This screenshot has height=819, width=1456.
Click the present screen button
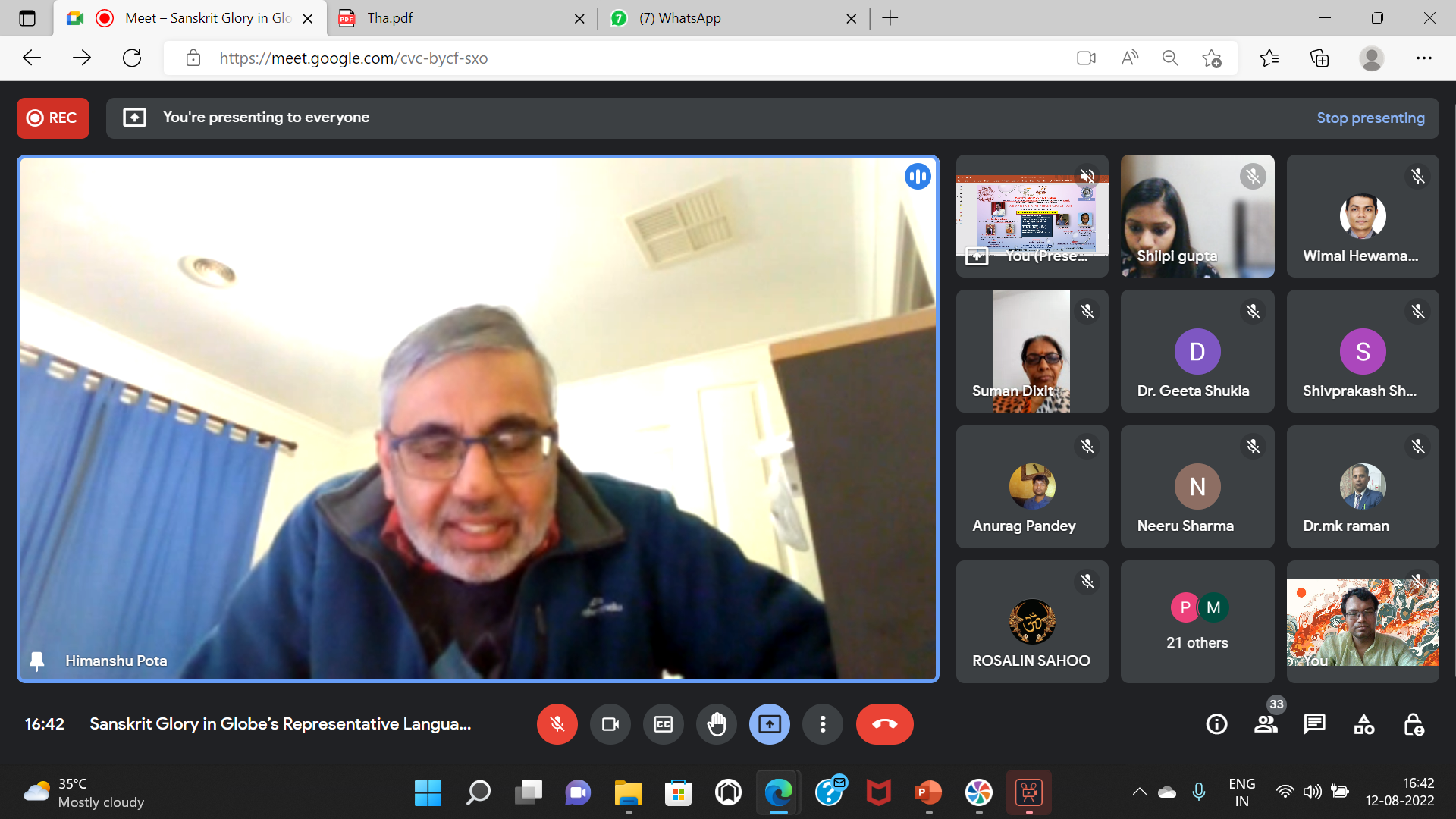769,724
